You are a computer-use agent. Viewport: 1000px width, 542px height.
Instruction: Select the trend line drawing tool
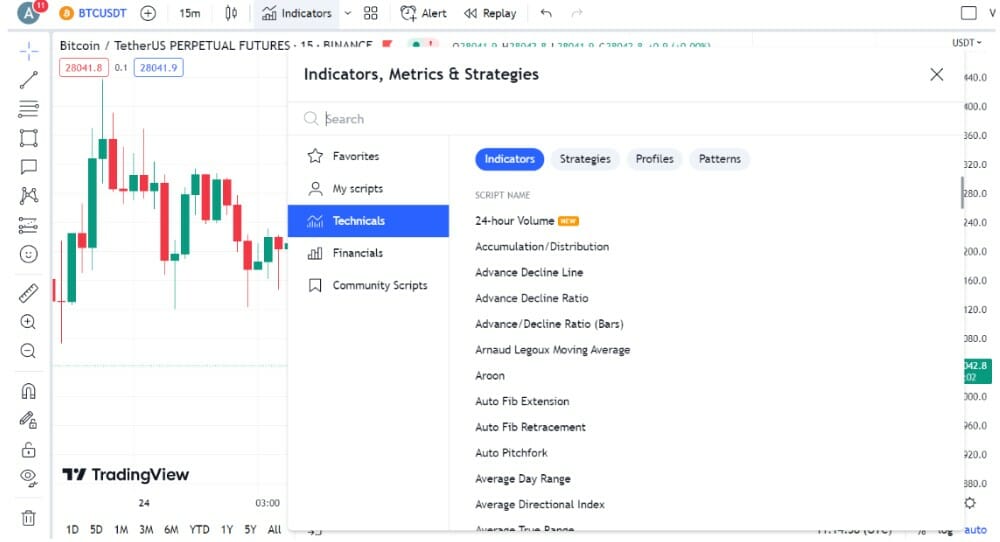(x=28, y=80)
